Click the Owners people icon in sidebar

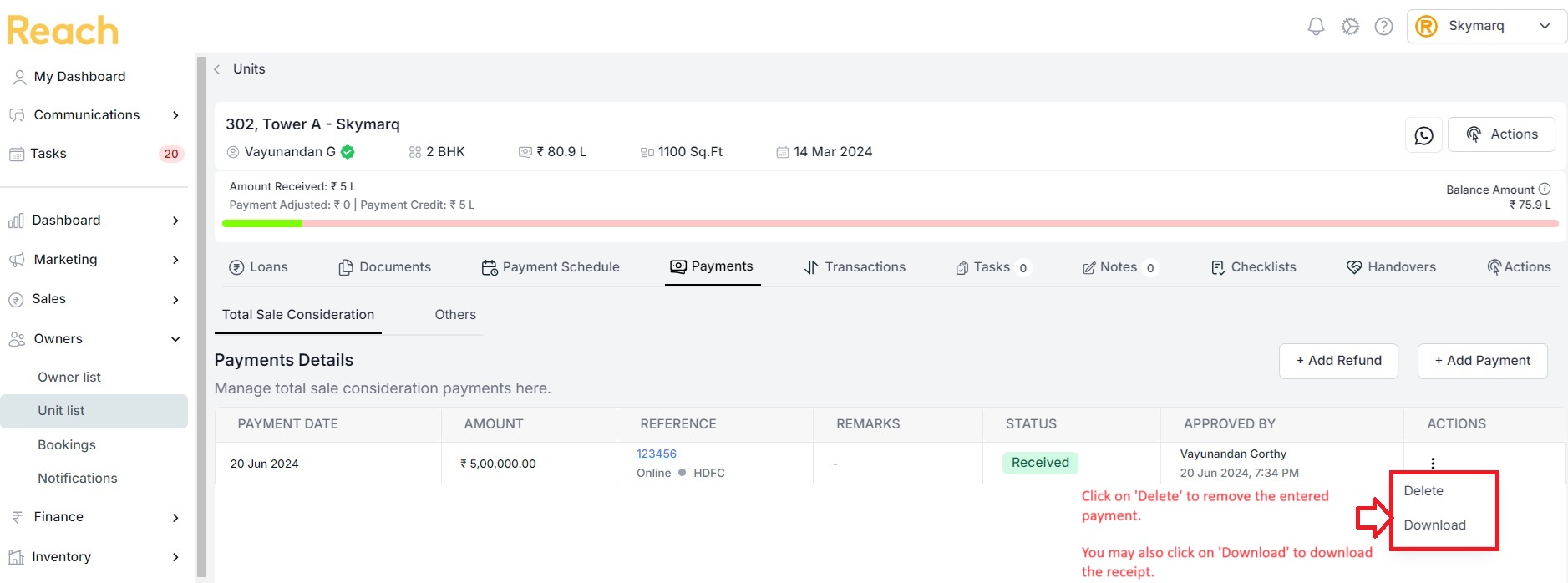point(17,339)
